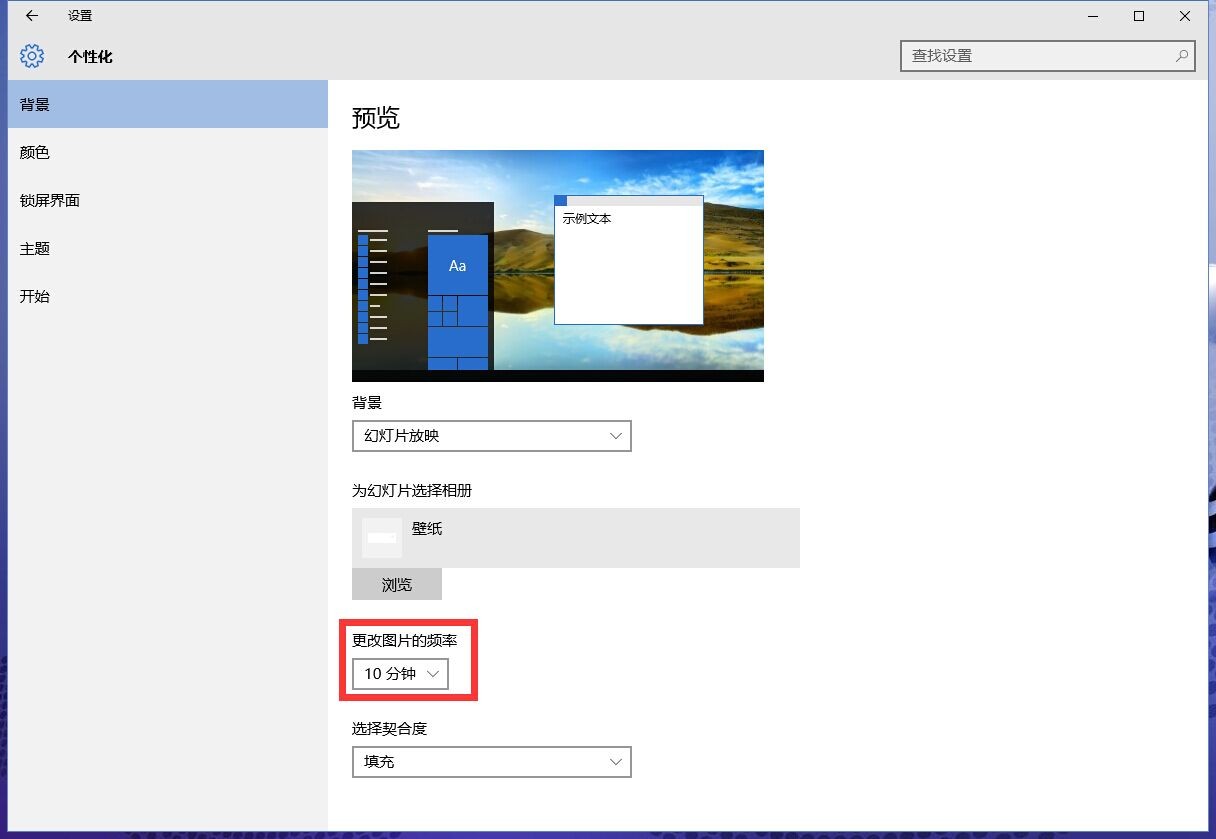Click the search magnifier icon
Viewport: 1216px width, 839px height.
1182,56
